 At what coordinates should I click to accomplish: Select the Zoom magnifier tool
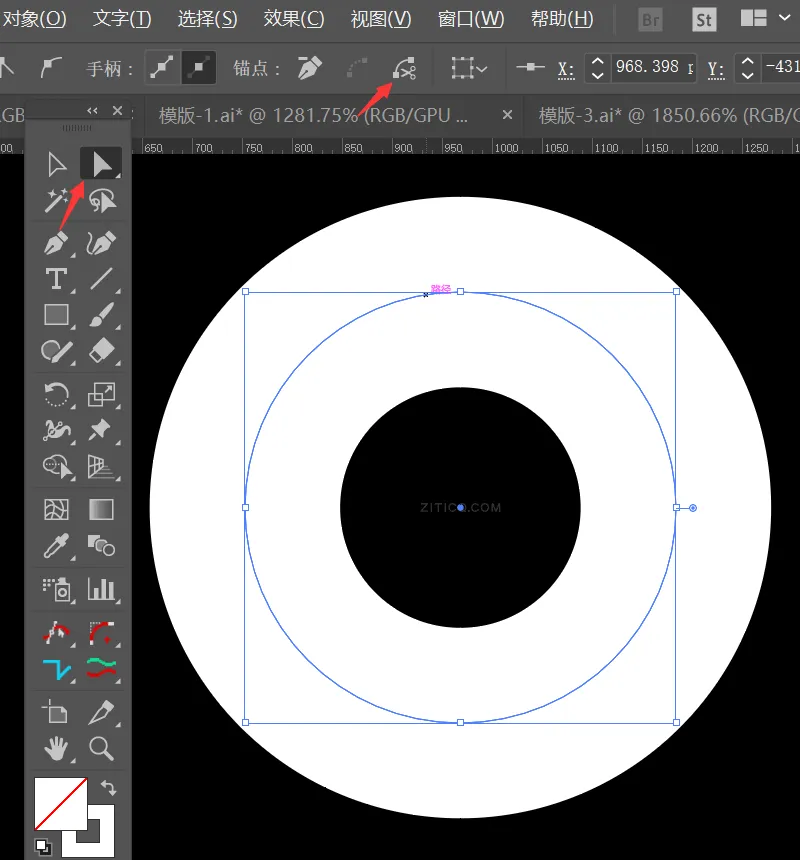pos(101,747)
